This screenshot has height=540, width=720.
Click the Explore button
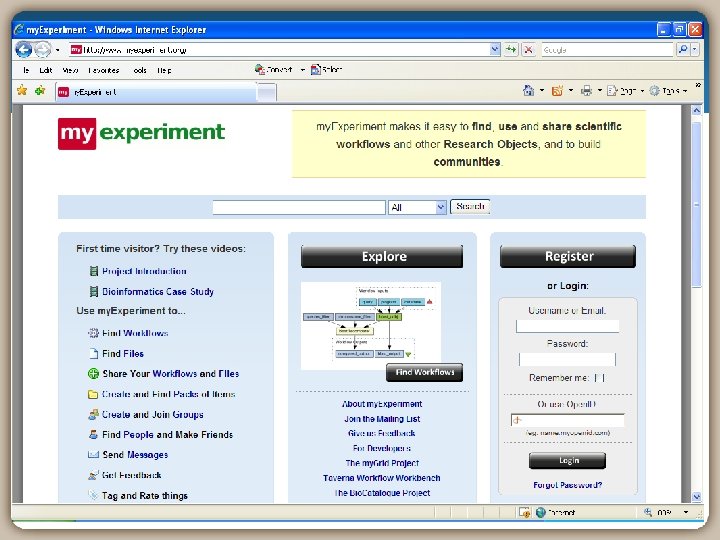(x=382, y=256)
